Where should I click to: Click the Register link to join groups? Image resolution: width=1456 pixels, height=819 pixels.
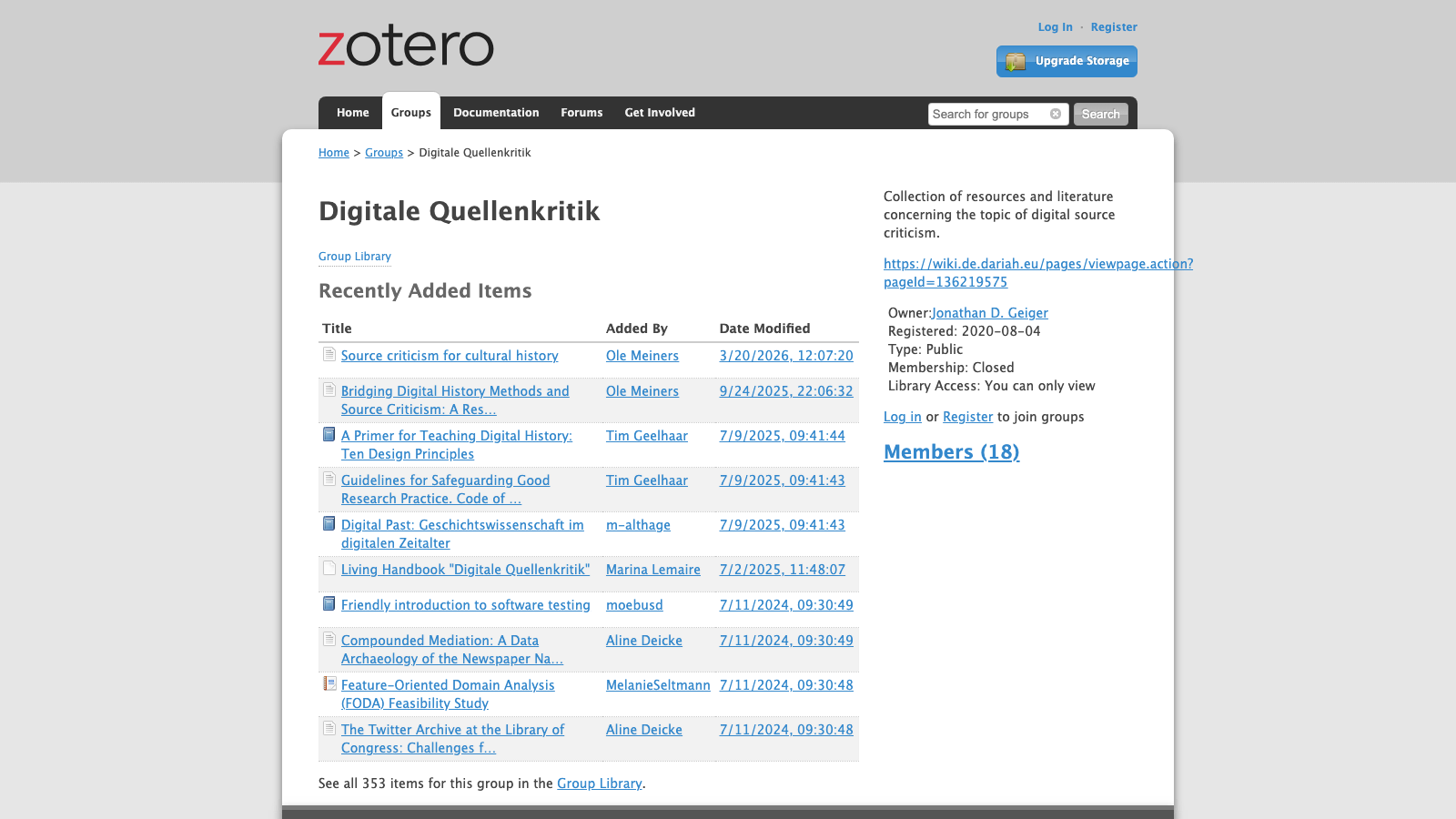967,416
